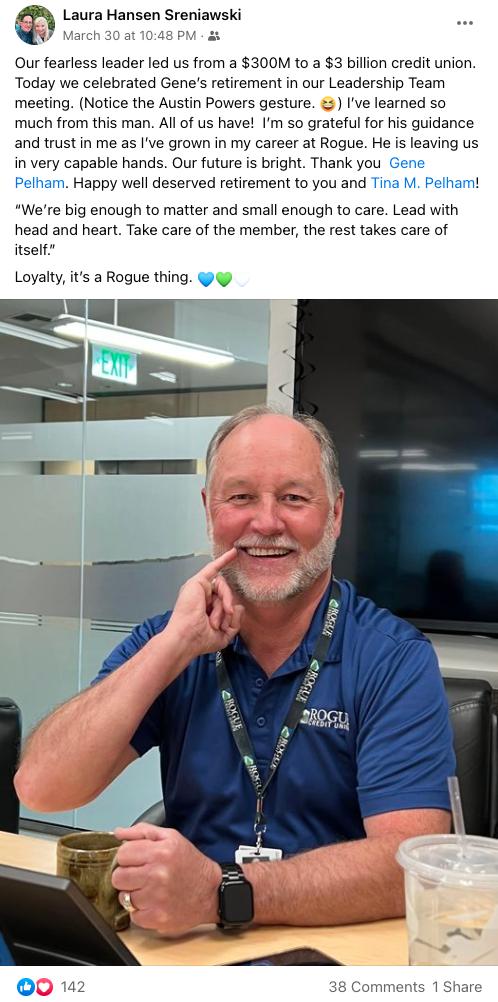Open the March 30 timestamp link

(x=129, y=36)
